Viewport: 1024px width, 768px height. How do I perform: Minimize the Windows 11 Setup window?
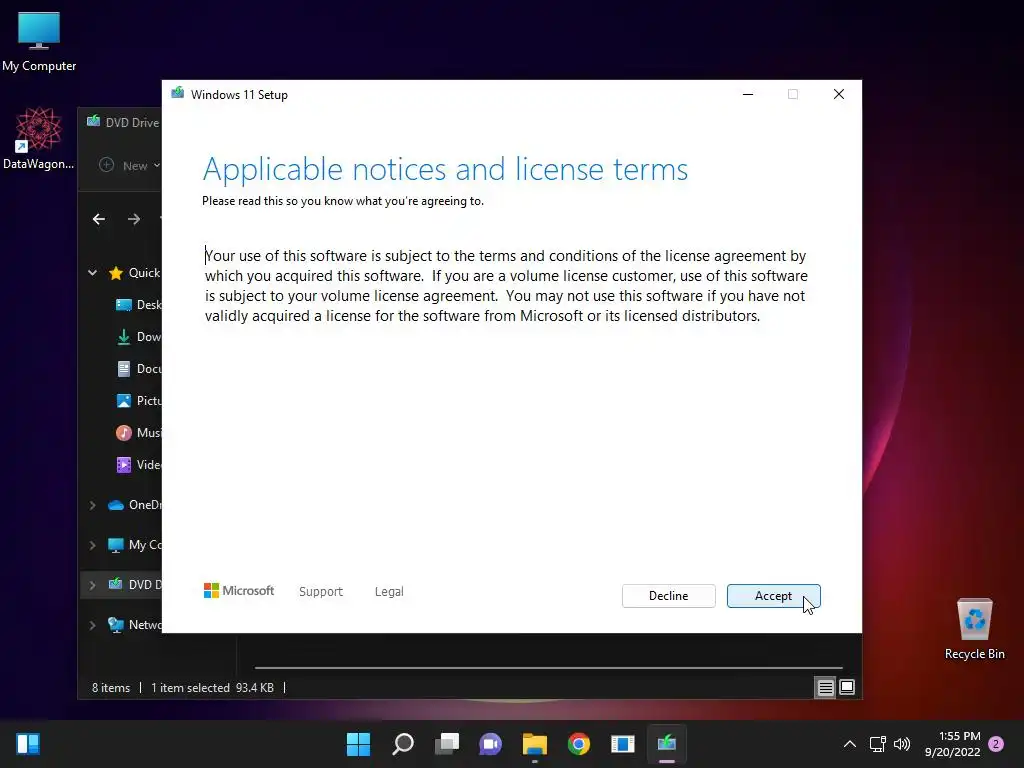[748, 94]
